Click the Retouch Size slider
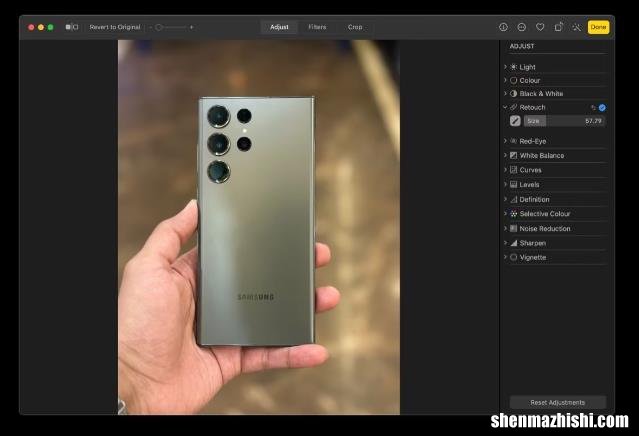Image resolution: width=639 pixels, height=436 pixels. (564, 121)
